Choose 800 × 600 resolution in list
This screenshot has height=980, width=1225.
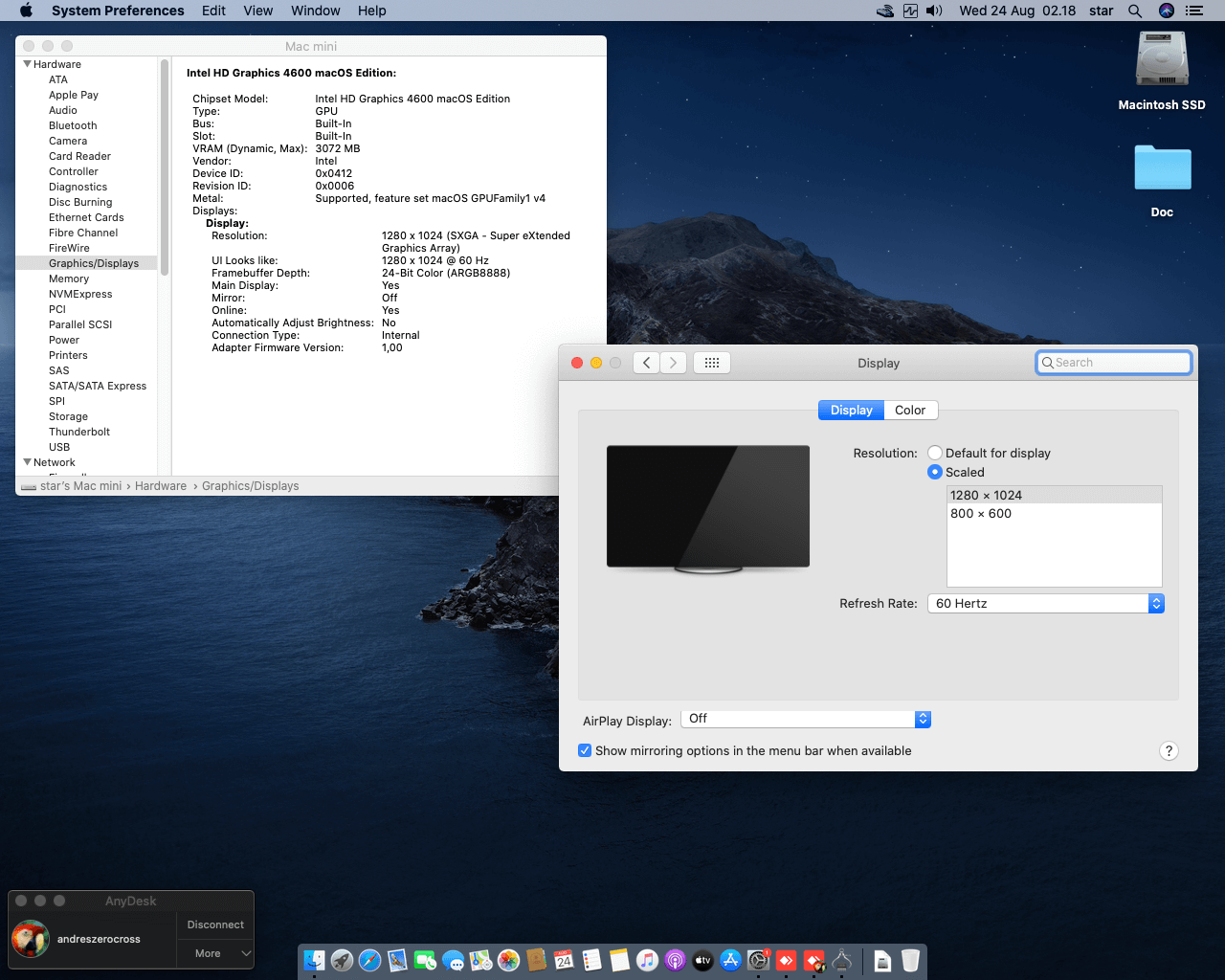coord(981,514)
